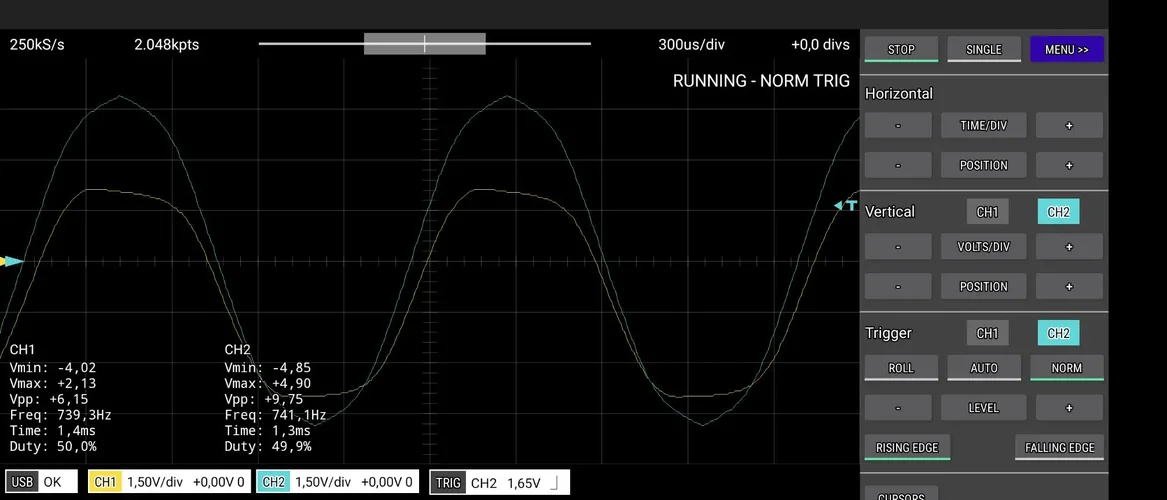The width and height of the screenshot is (1167, 500).
Task: Click the CH1 Freq: 739,3Hz measurement
Action: [x=60, y=414]
